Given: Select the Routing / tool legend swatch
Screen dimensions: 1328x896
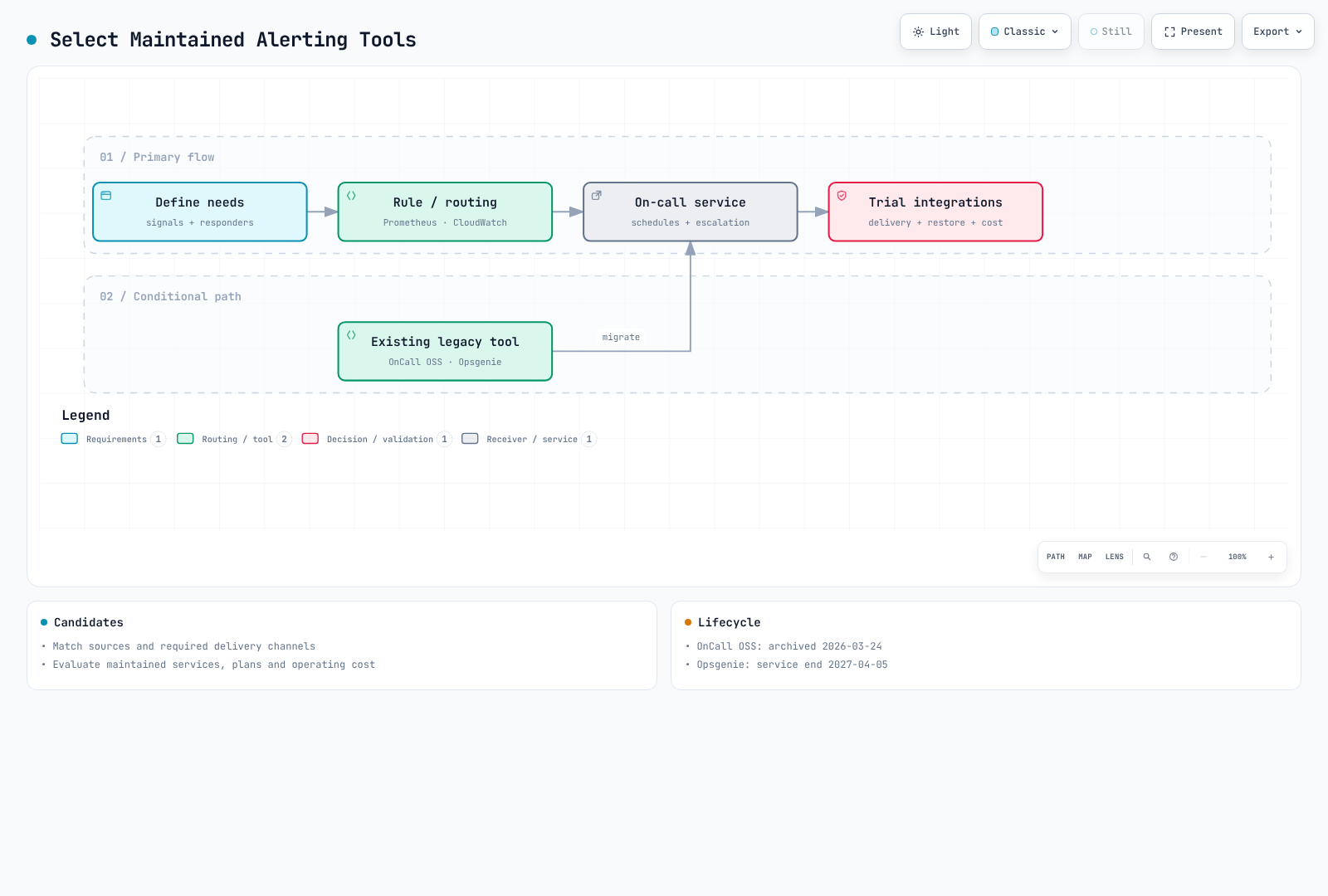Looking at the screenshot, I should coord(185,439).
